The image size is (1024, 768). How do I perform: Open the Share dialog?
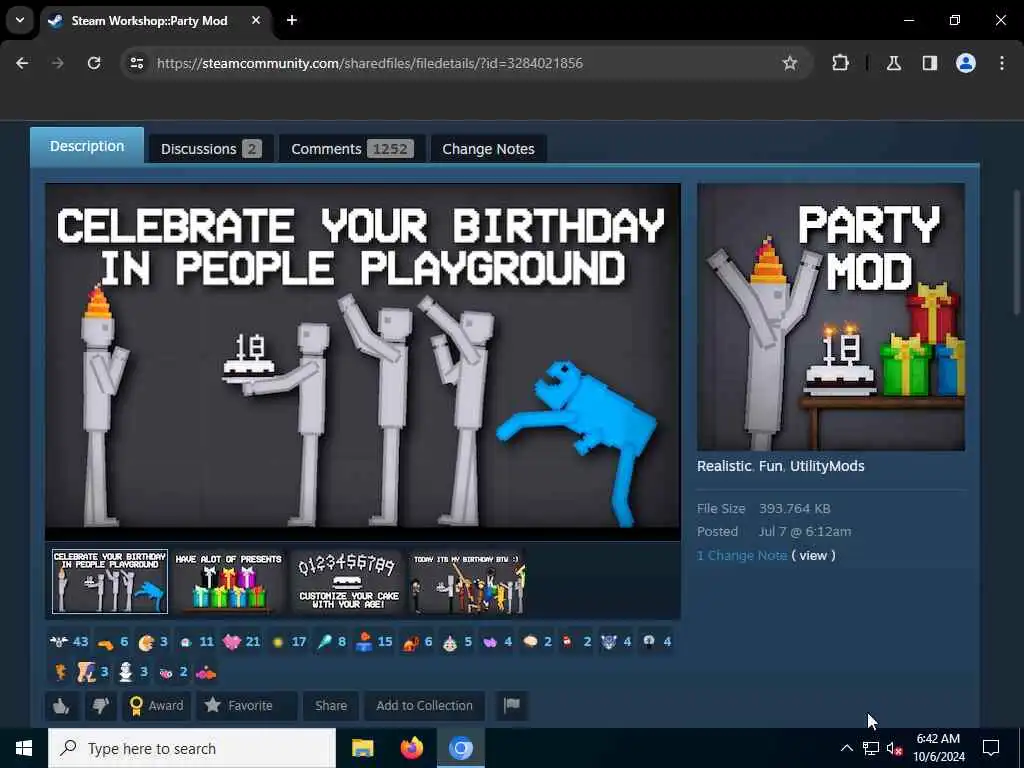tap(330, 705)
